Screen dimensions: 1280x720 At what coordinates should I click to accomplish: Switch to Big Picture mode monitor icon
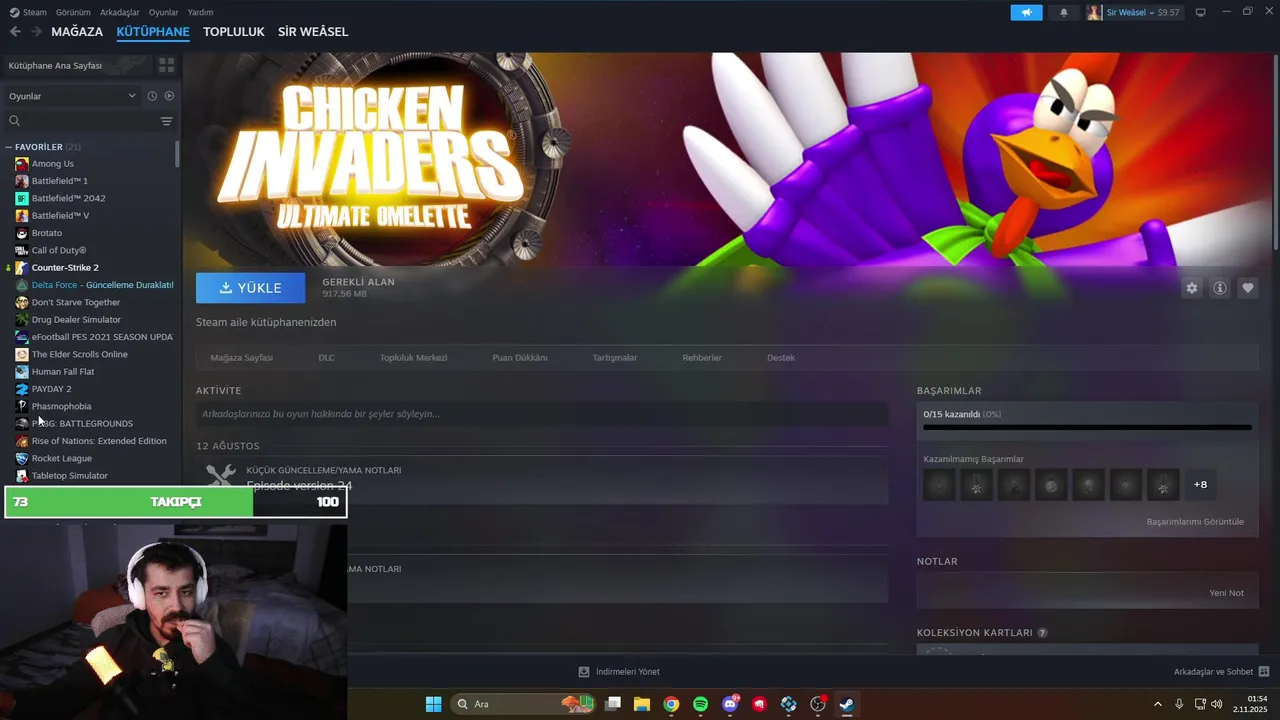pyautogui.click(x=1200, y=12)
